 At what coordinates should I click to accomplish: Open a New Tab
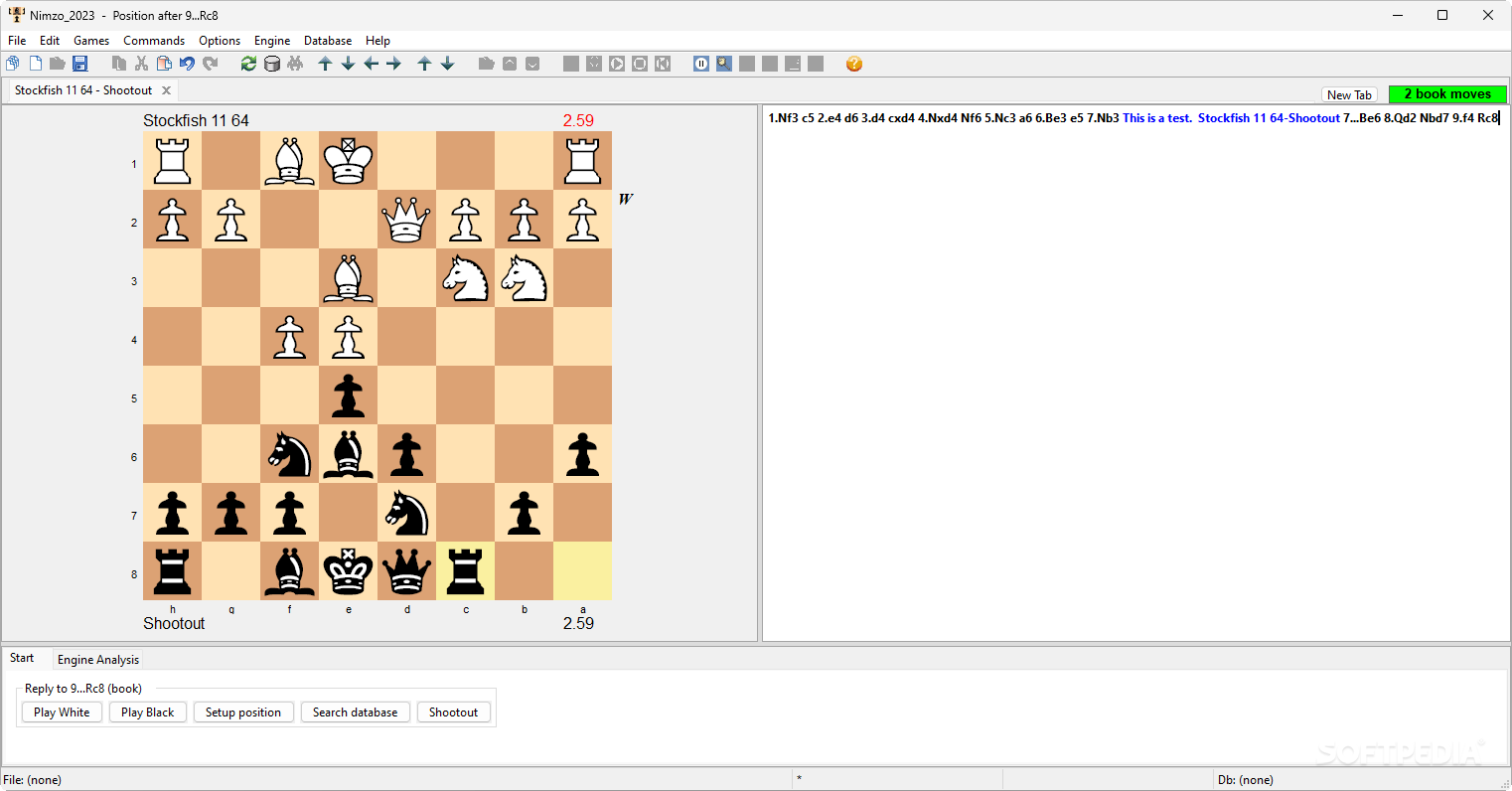1349,95
